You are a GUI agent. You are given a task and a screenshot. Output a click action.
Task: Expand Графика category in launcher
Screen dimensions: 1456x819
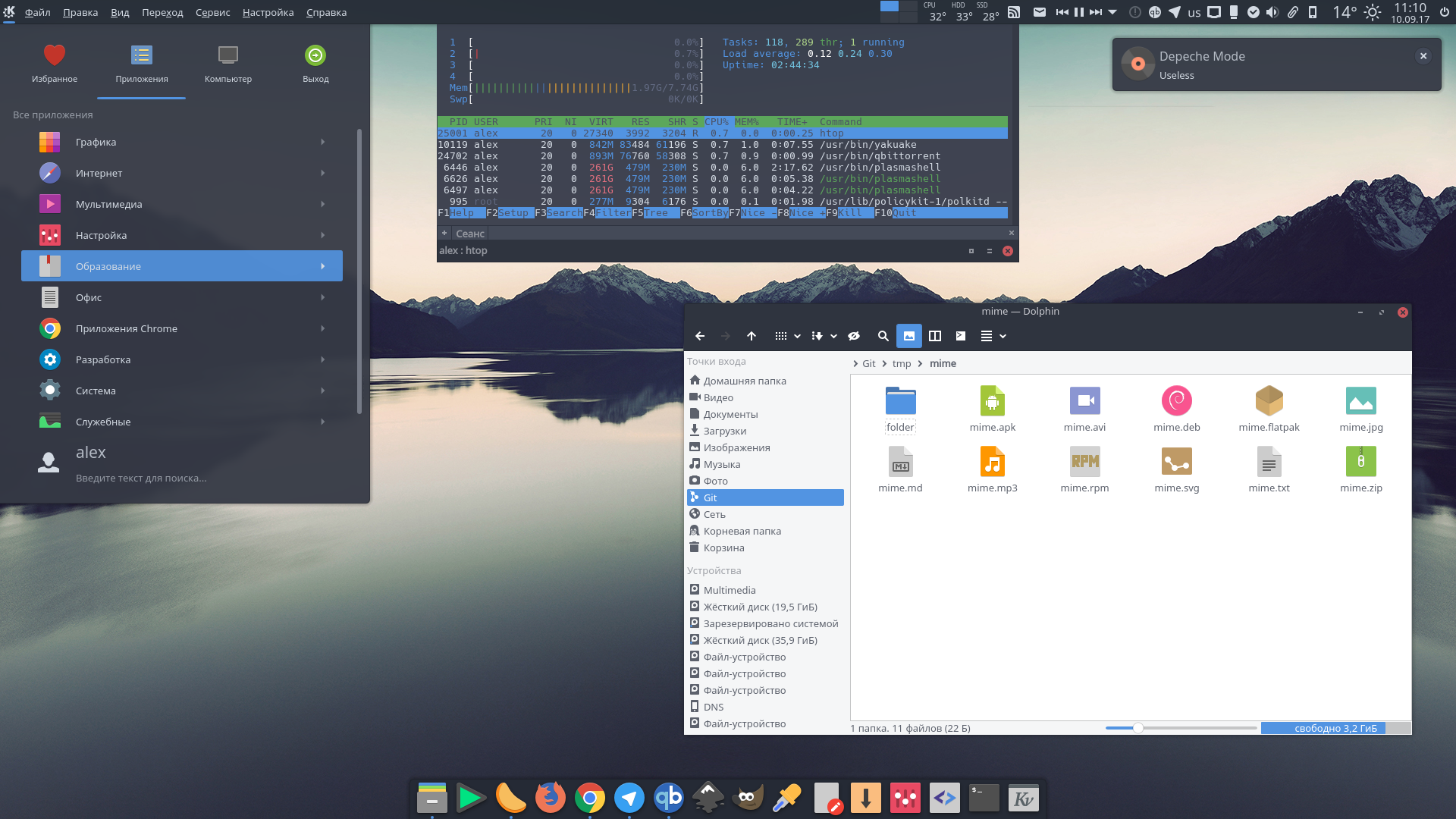tap(182, 142)
